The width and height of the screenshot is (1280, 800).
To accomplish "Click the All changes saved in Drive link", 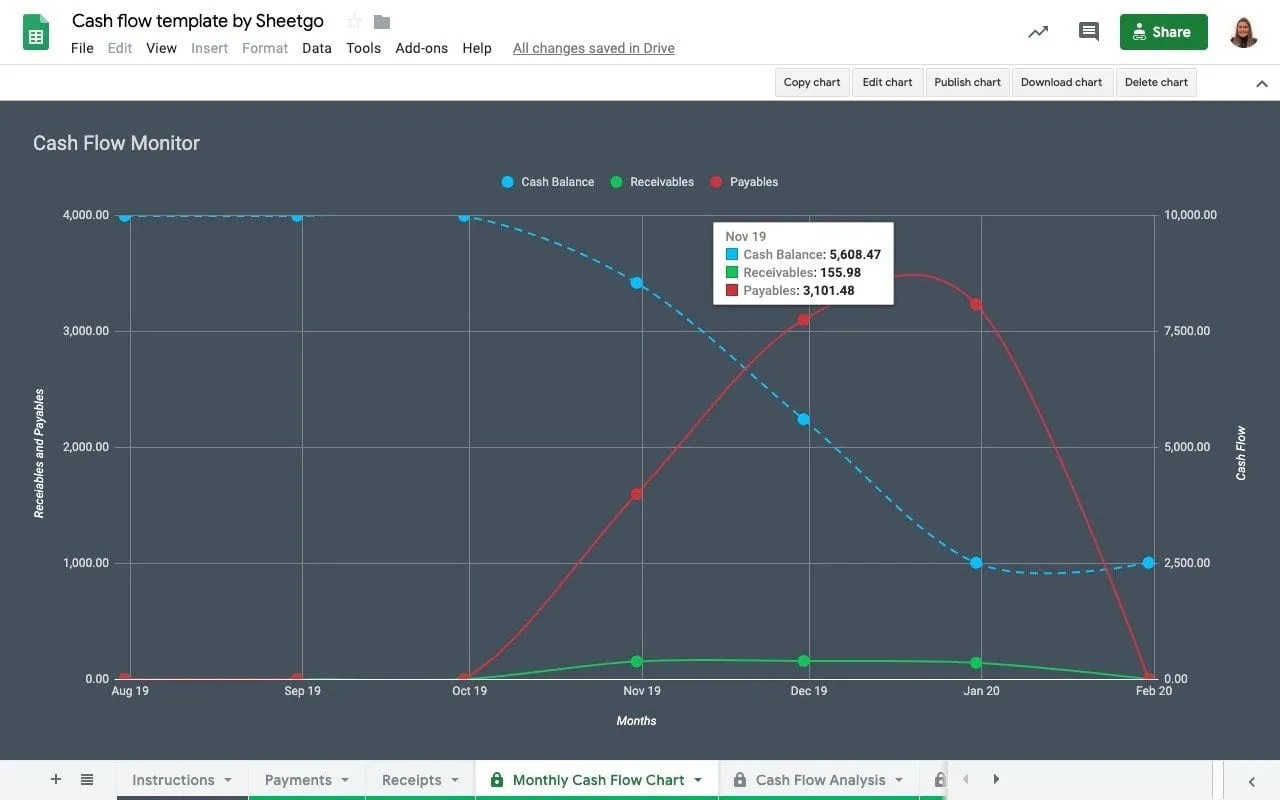I will point(593,47).
